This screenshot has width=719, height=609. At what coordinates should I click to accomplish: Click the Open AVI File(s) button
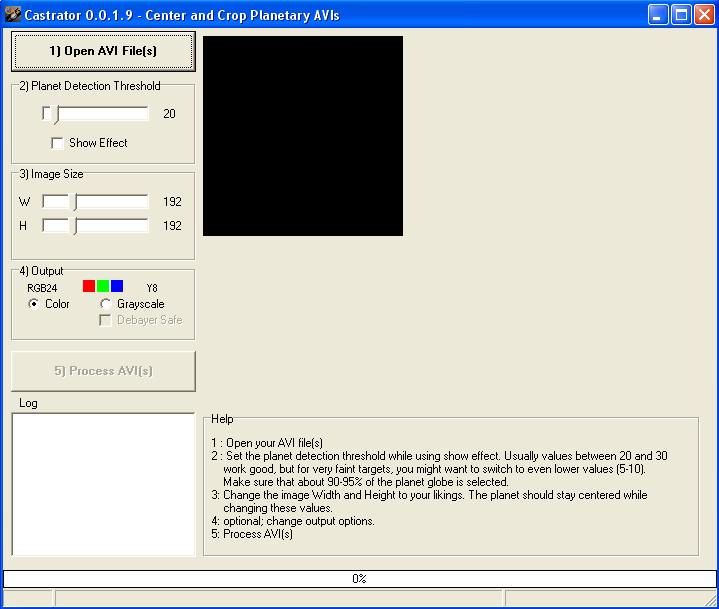tap(103, 51)
